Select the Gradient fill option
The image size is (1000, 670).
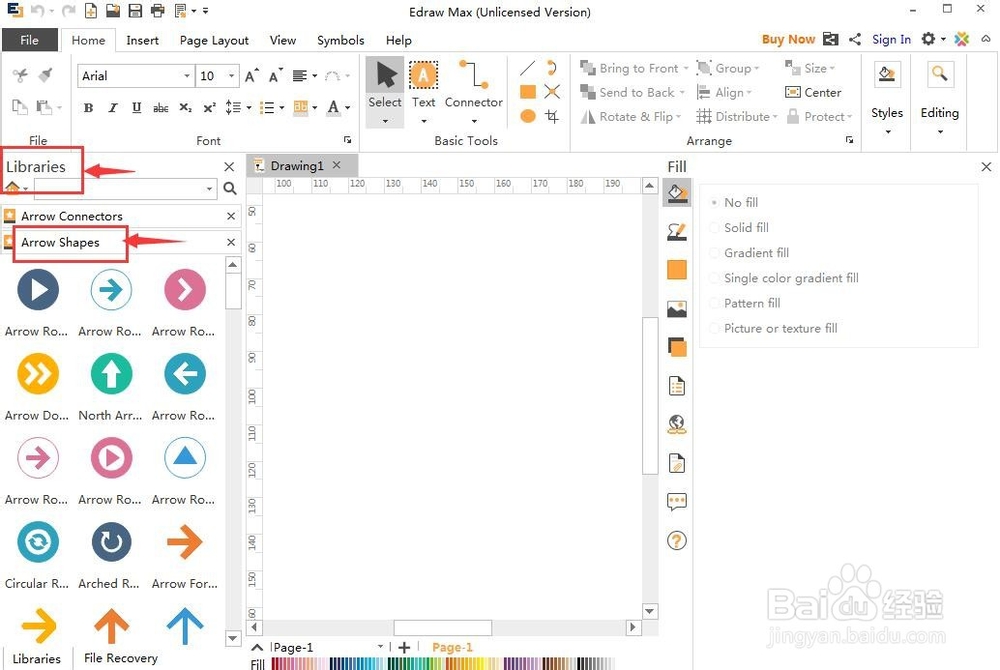coord(749,253)
